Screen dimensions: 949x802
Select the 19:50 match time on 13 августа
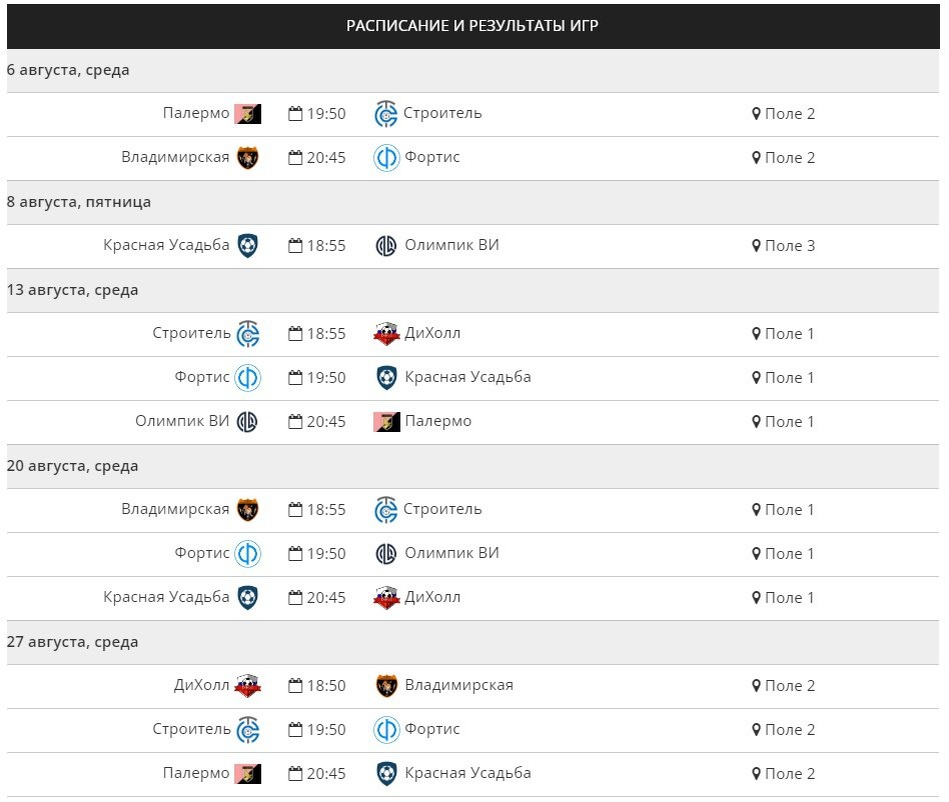pos(325,378)
